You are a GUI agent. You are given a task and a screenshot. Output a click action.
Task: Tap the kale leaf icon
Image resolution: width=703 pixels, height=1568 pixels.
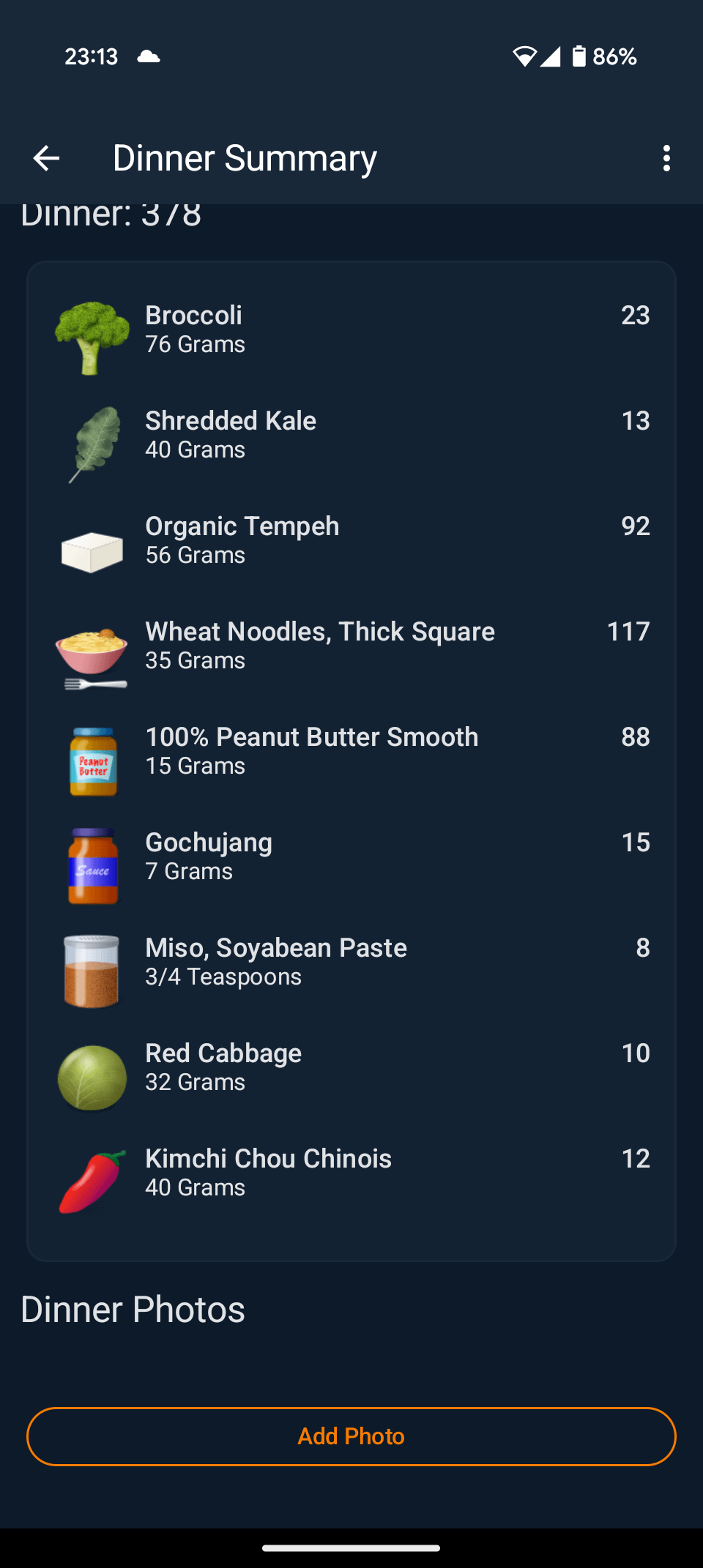click(93, 444)
